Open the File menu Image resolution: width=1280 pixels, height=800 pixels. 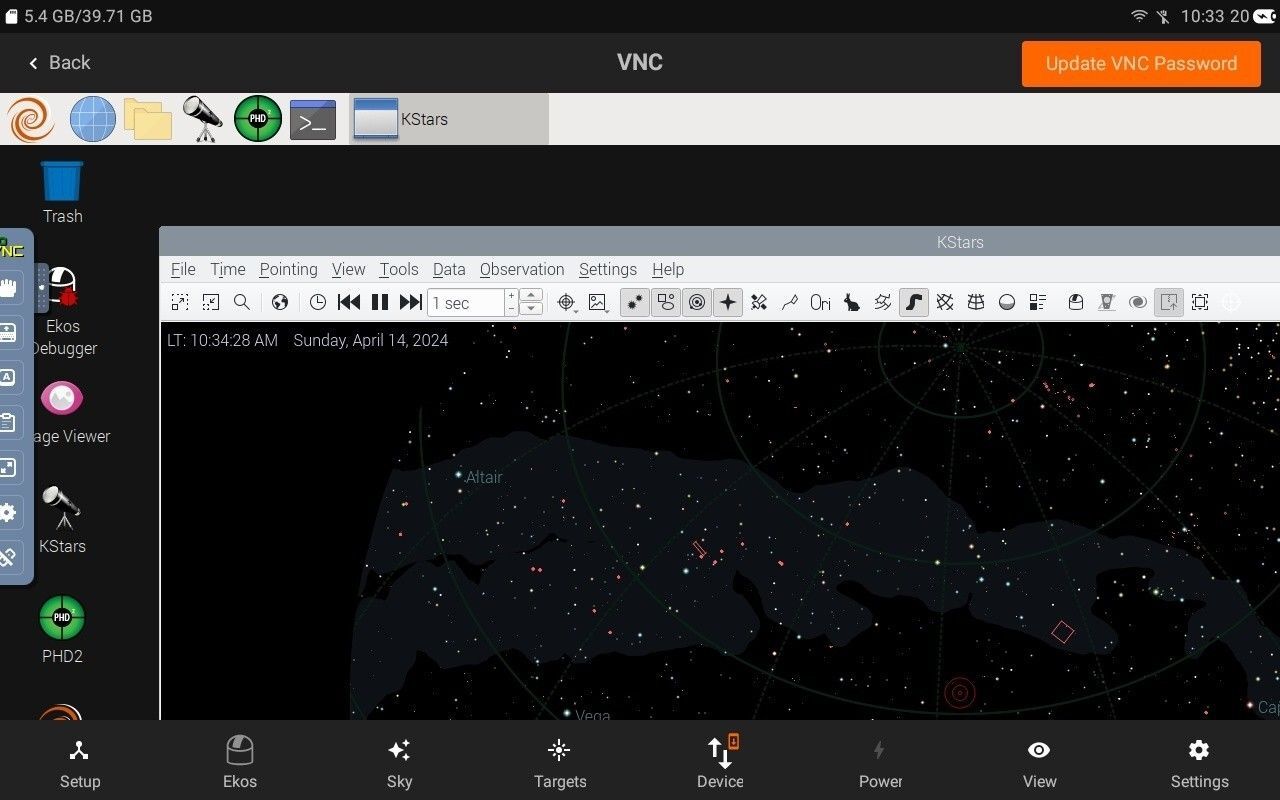183,269
